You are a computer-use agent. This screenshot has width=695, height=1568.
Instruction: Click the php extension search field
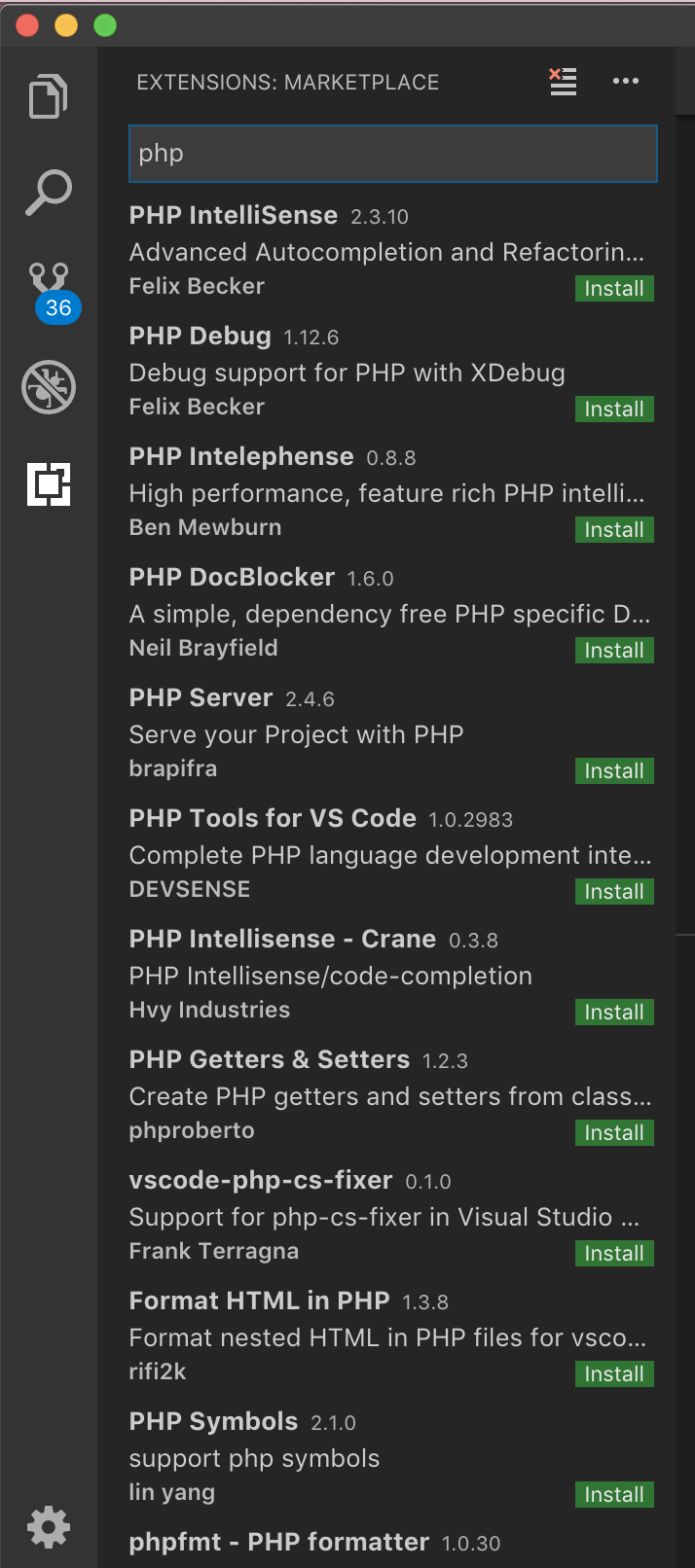pos(392,154)
